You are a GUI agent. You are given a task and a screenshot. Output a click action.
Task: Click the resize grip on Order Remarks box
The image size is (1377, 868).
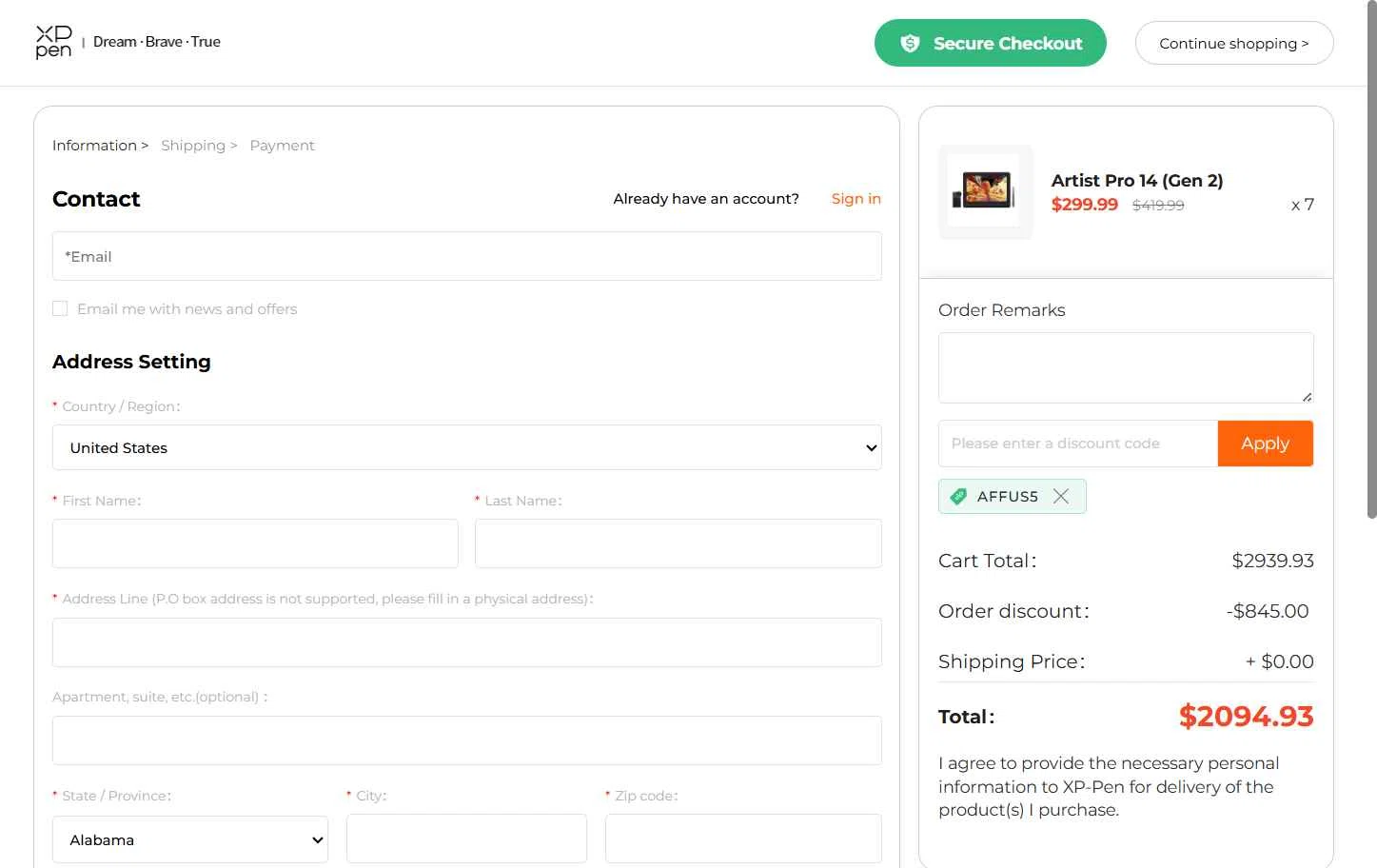coord(1308,397)
